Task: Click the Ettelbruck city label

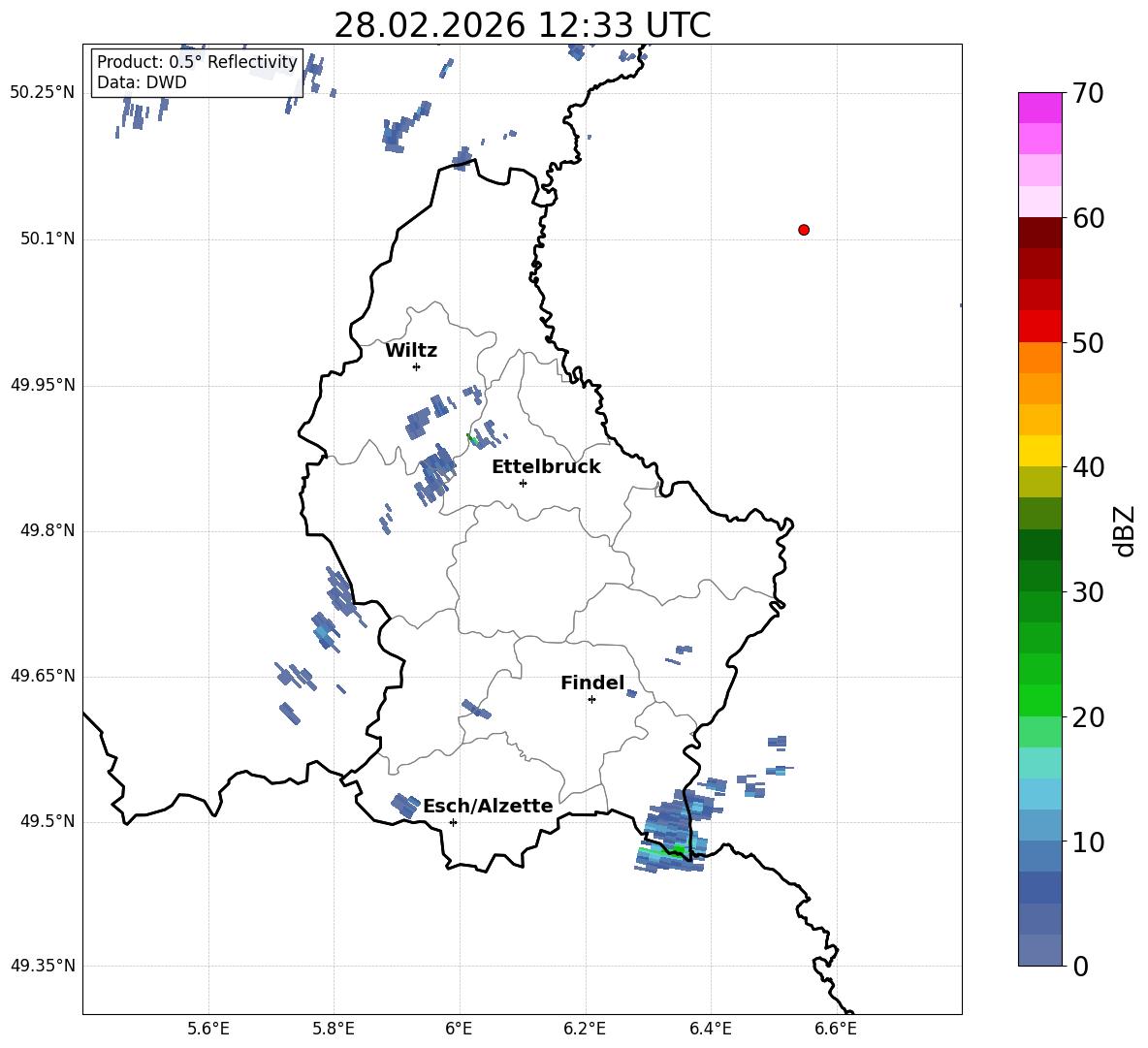Action: pos(546,467)
